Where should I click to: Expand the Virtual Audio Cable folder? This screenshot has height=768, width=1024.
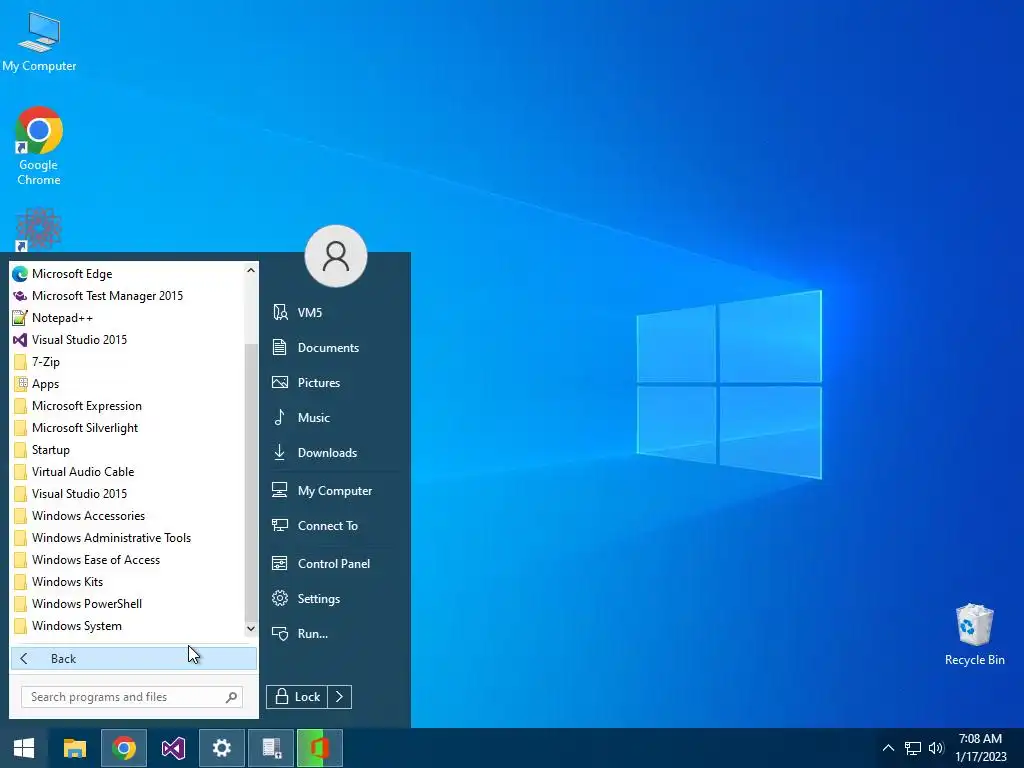click(x=127, y=472)
